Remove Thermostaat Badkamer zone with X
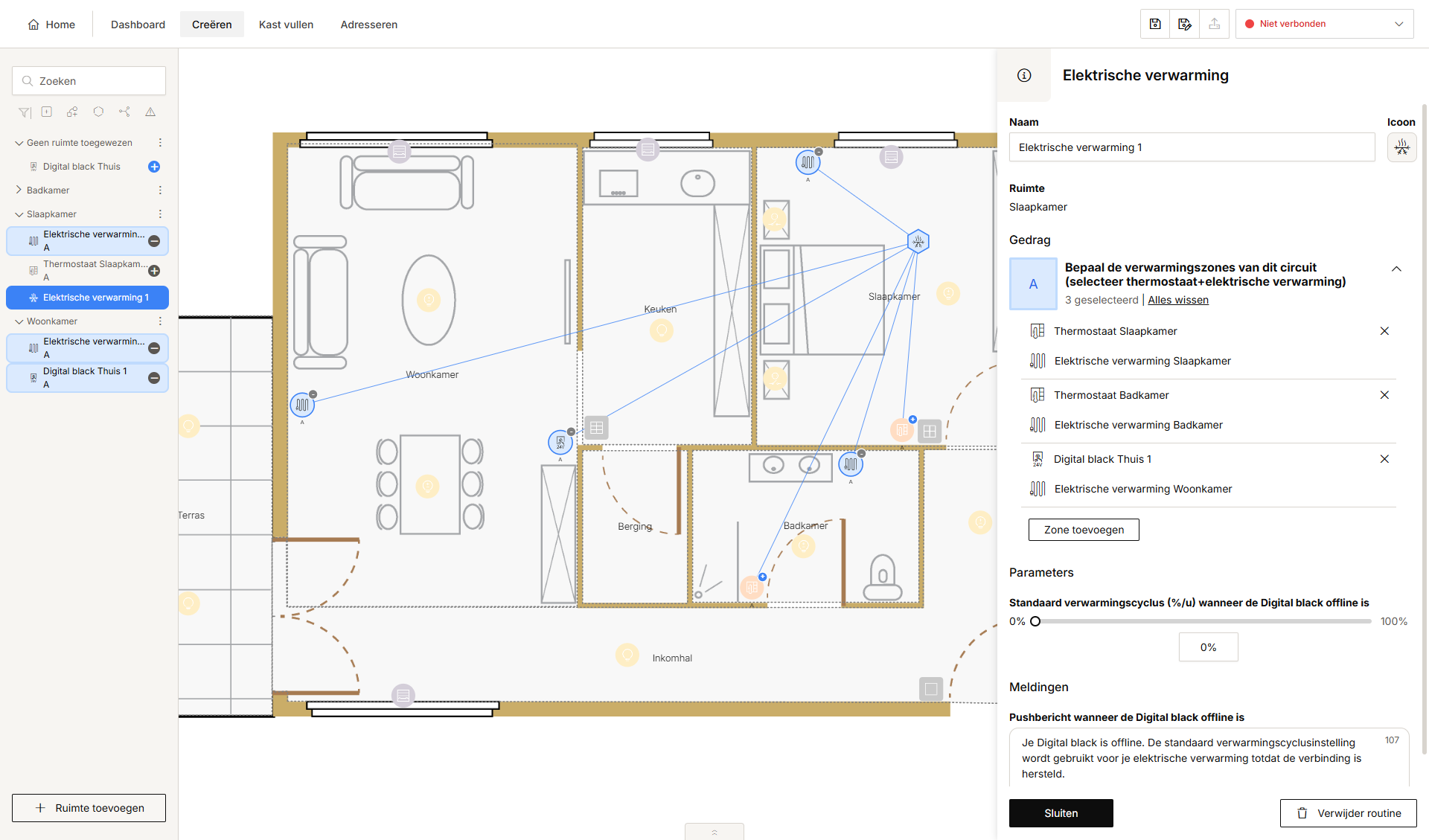 click(1384, 395)
